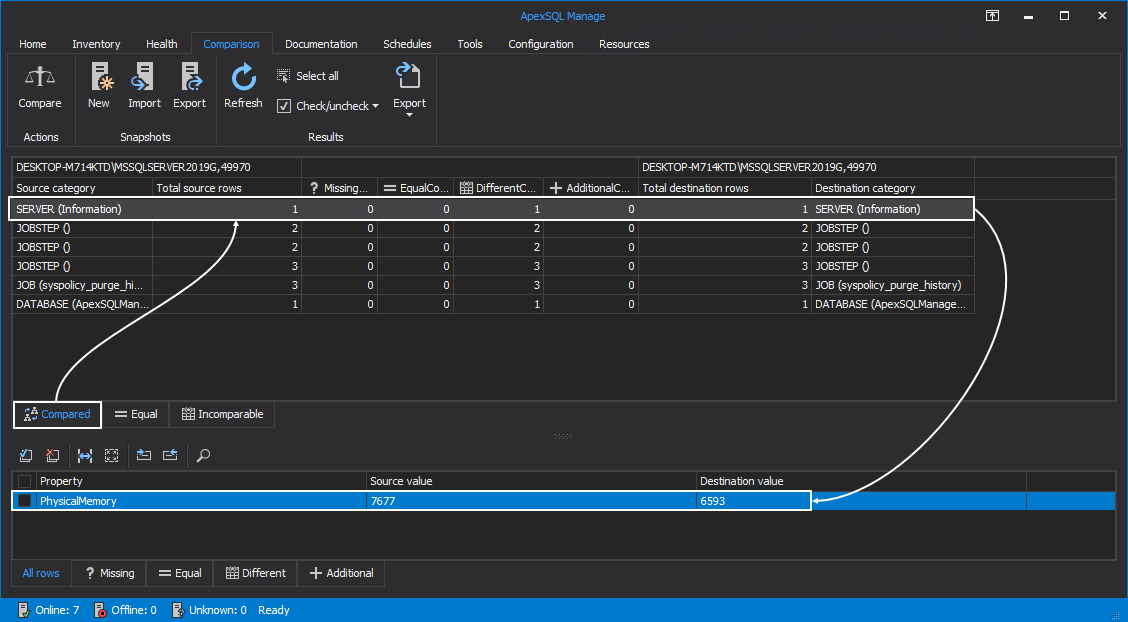Open the Configuration tab
Screen dimensions: 1128x622
(x=540, y=44)
